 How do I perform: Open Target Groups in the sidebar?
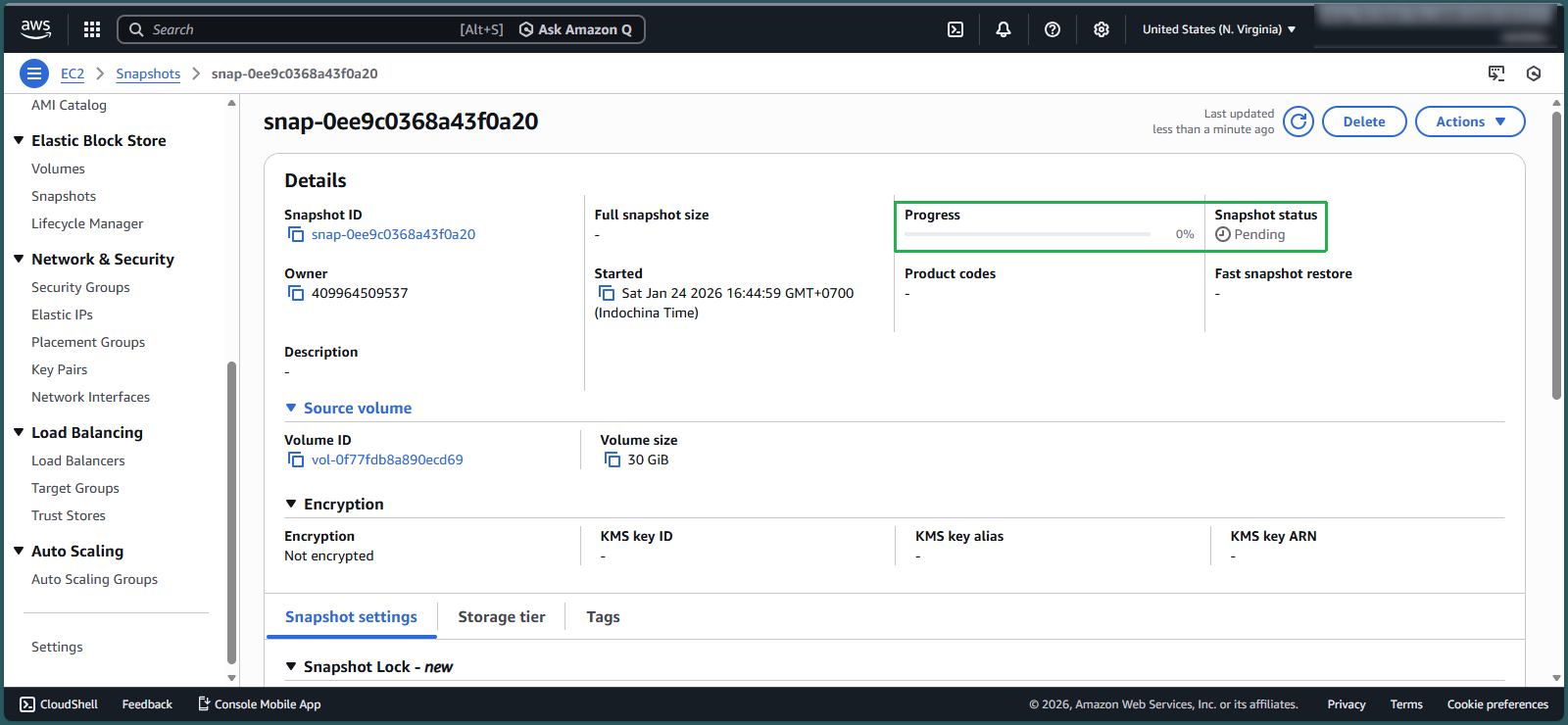pos(75,488)
